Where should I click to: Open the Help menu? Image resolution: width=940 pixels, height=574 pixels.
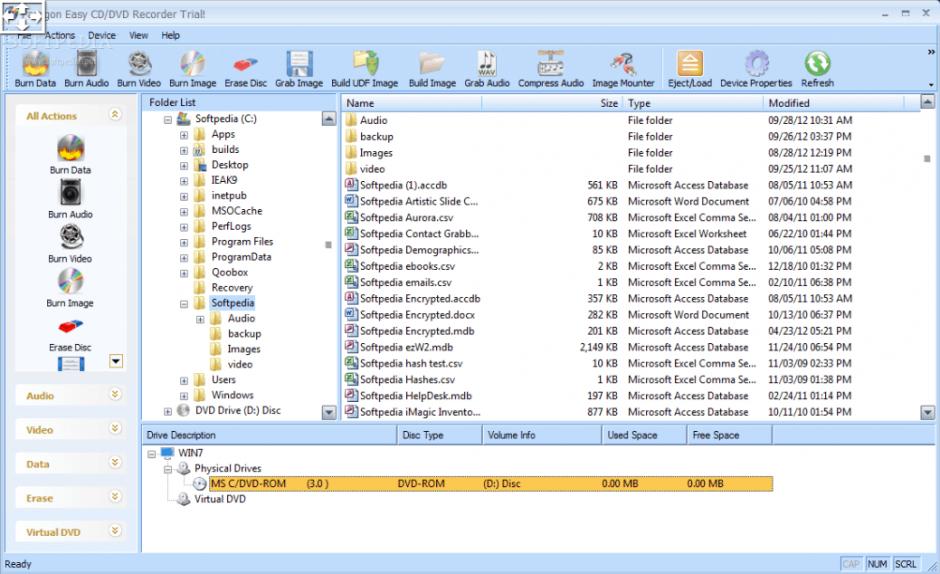click(x=170, y=35)
